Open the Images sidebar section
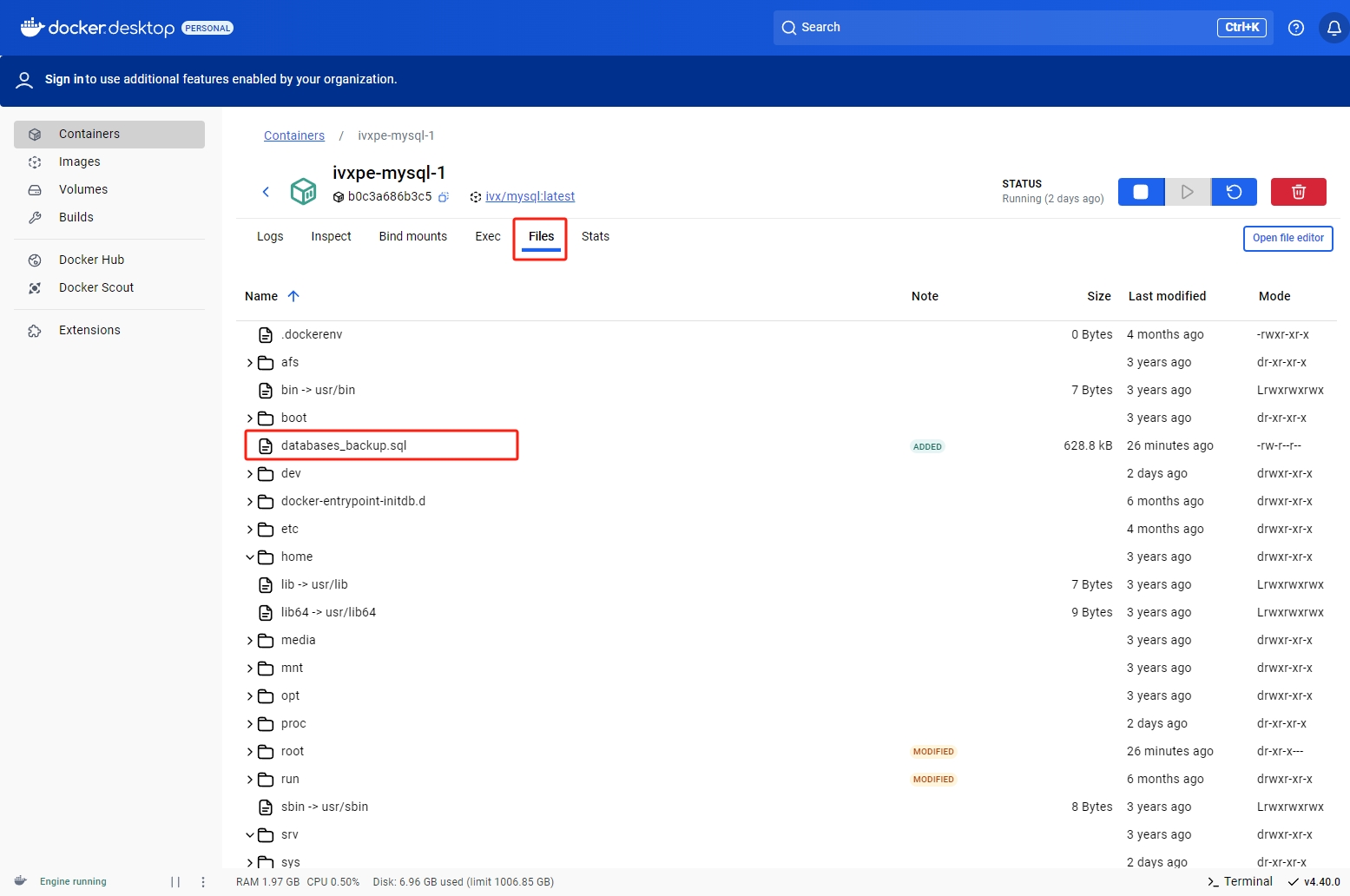 [x=109, y=161]
